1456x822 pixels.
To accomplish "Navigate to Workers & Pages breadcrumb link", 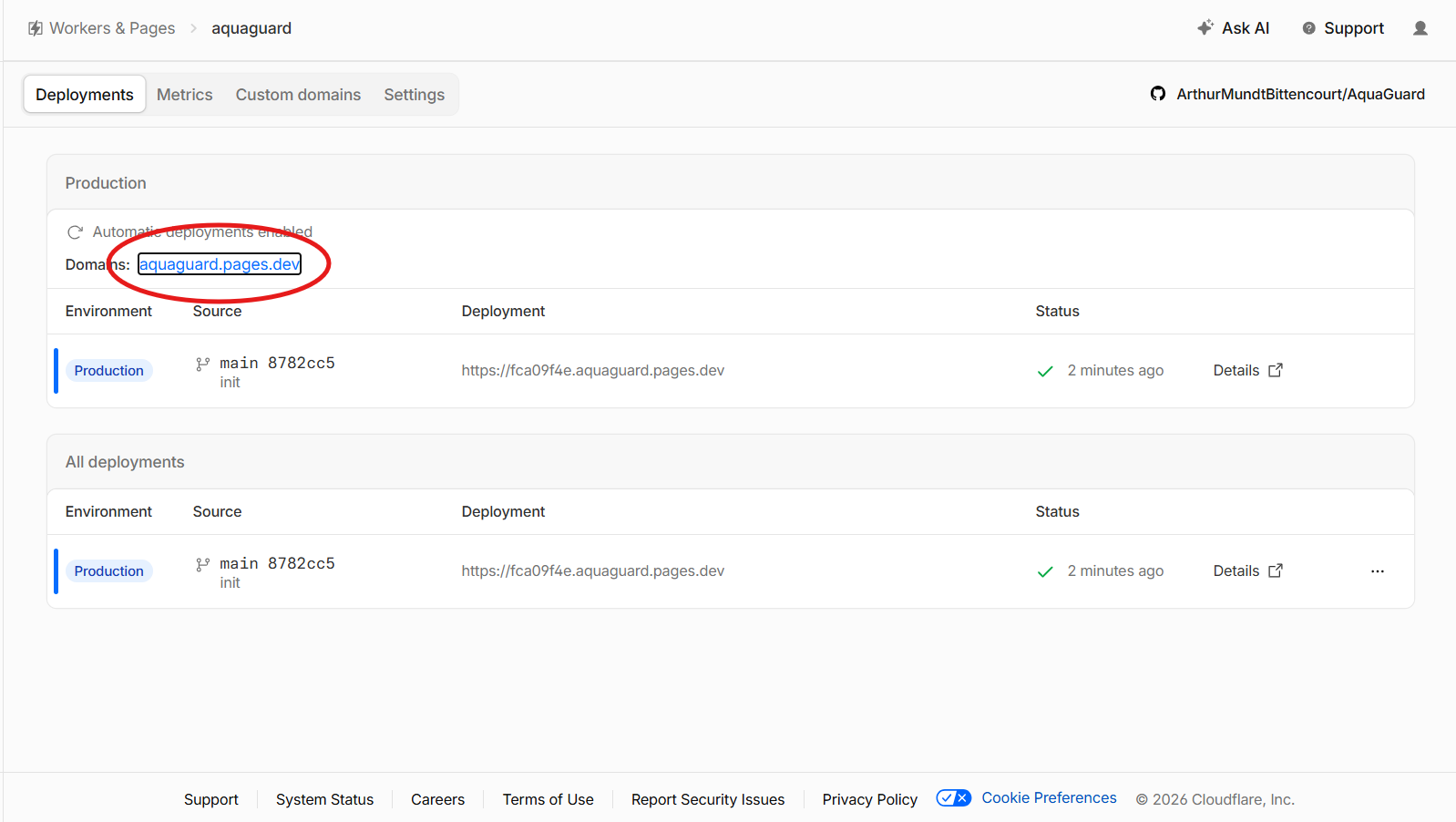I will [112, 28].
